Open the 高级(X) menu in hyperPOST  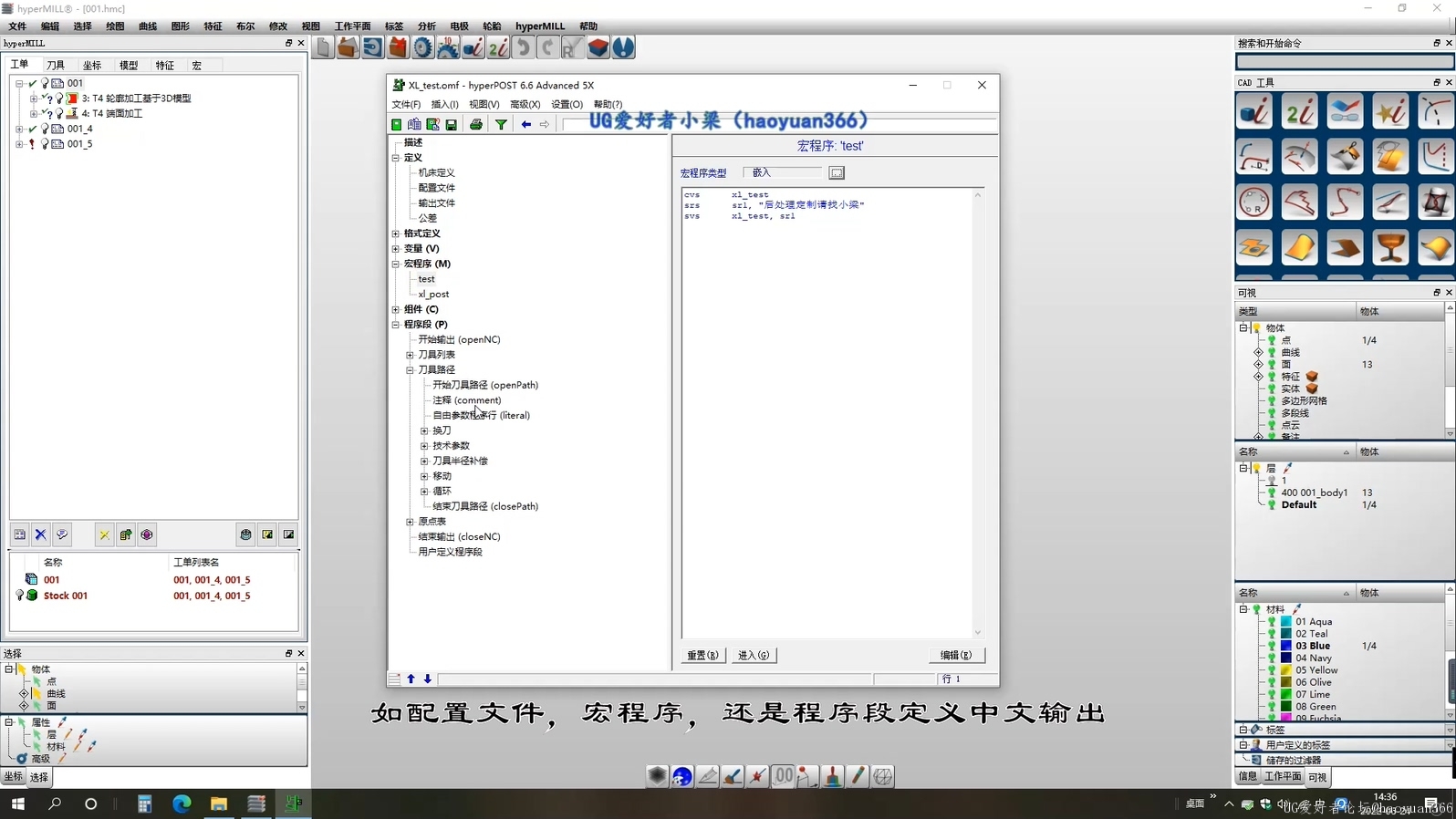pos(525,104)
